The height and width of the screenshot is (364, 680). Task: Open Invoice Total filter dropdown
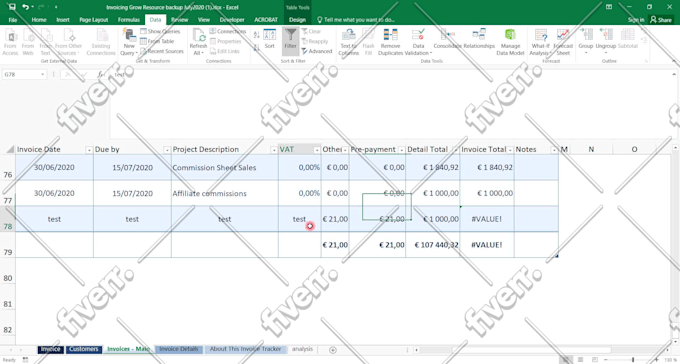pyautogui.click(x=510, y=150)
